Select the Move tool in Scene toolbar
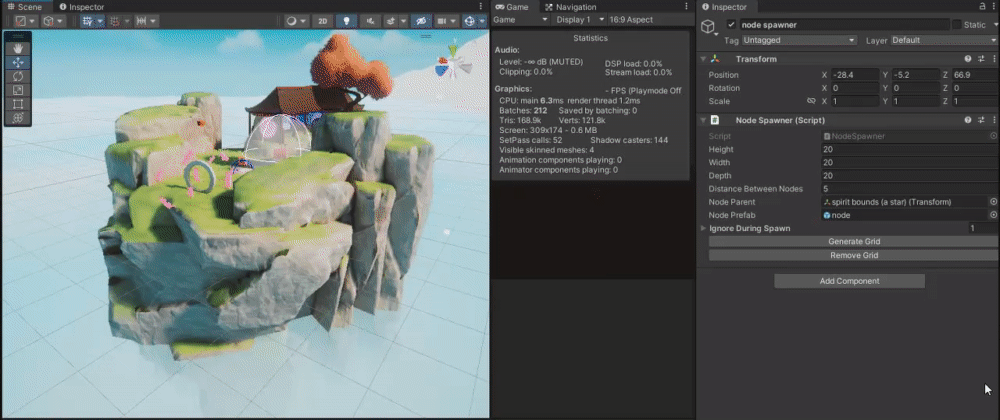Screen dimensions: 1000x420 [18, 62]
